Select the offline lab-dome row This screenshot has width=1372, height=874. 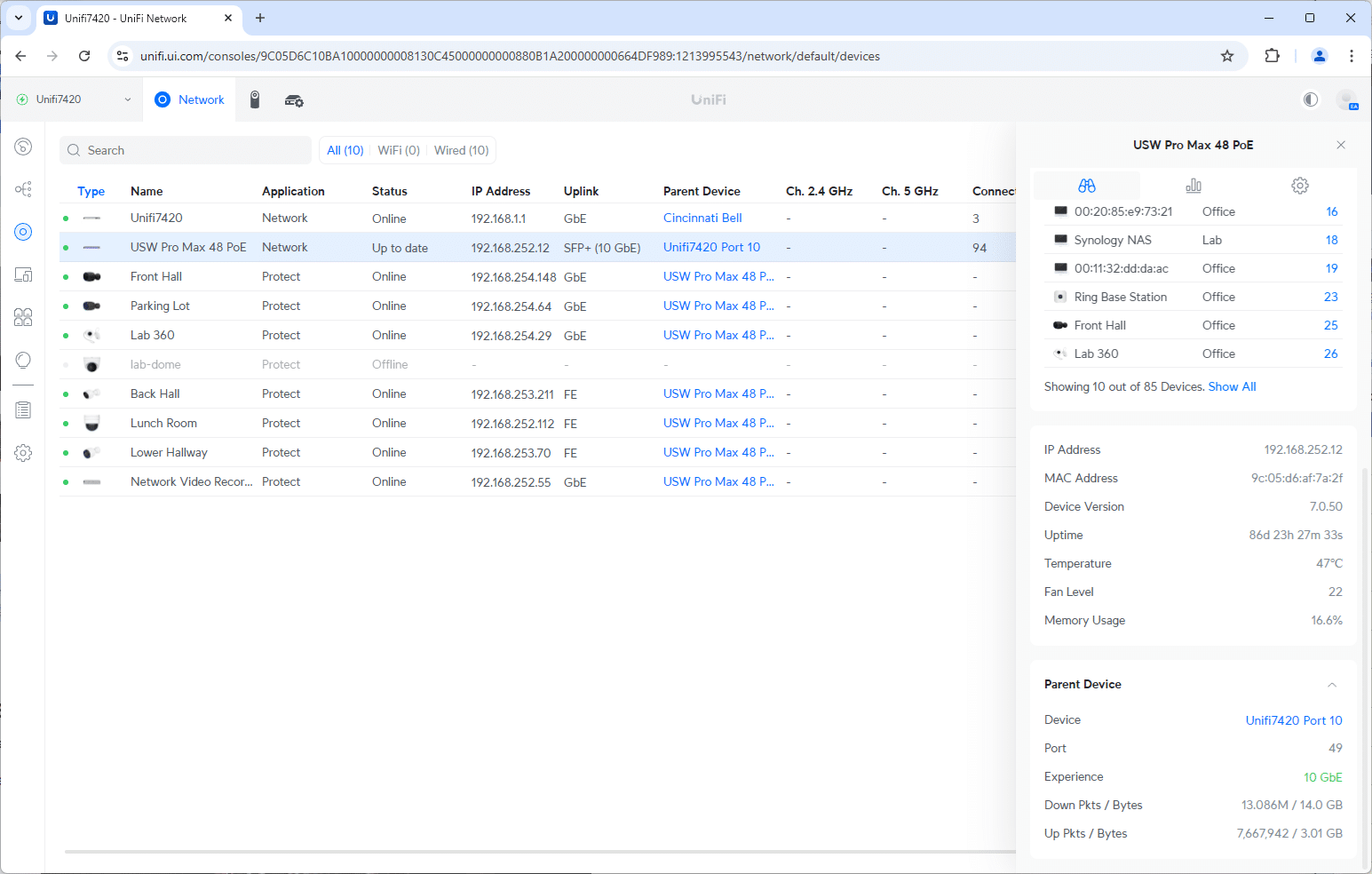537,364
